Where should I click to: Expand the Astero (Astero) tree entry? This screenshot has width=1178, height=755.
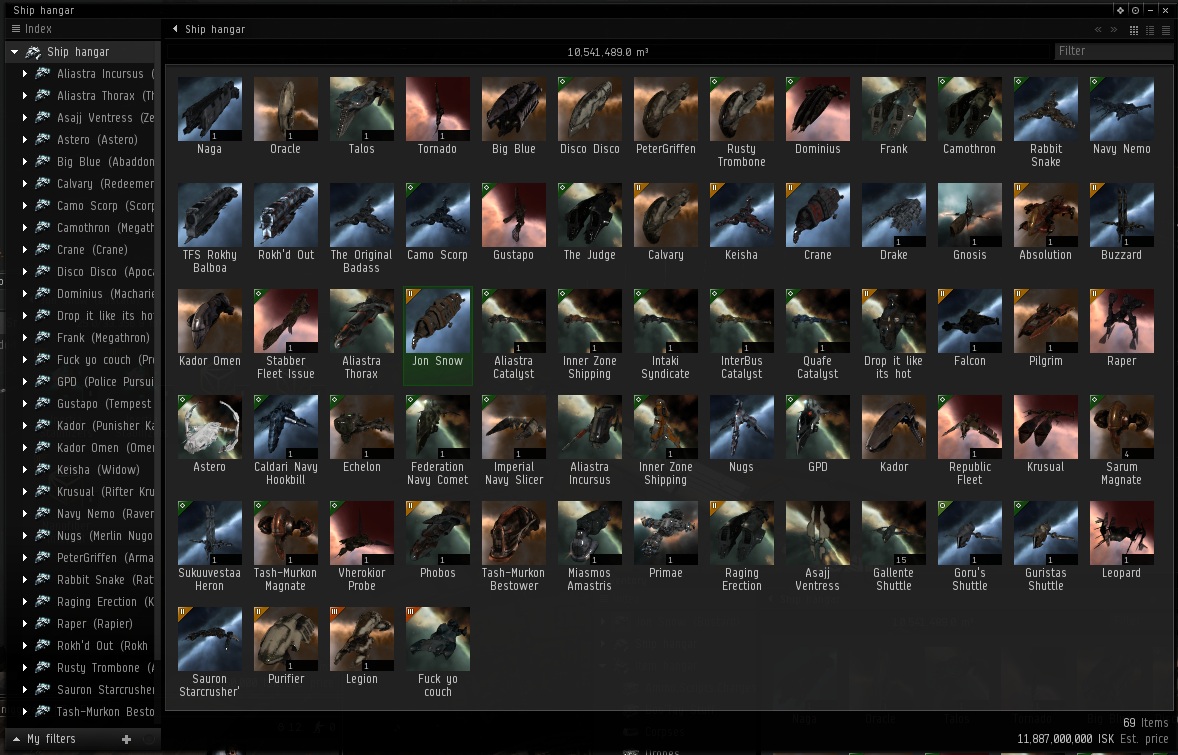pyautogui.click(x=25, y=140)
